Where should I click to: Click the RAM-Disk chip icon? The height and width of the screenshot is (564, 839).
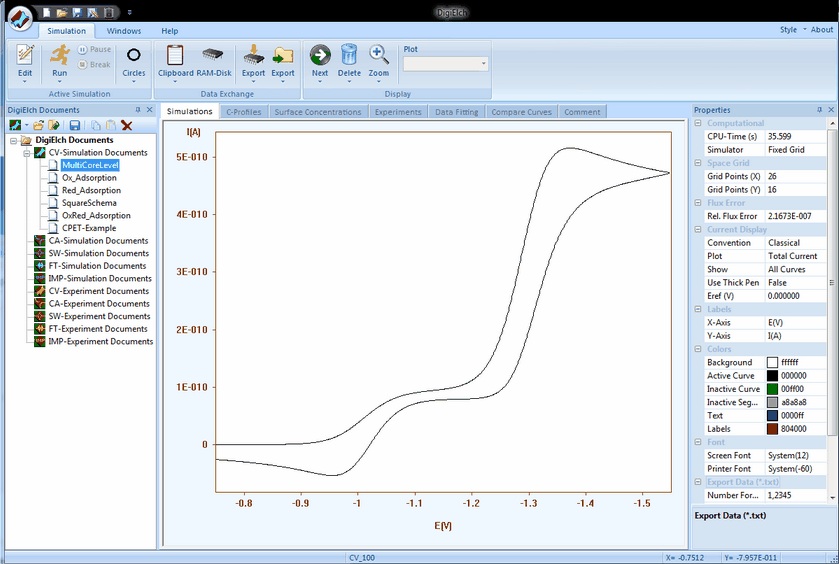pos(213,56)
